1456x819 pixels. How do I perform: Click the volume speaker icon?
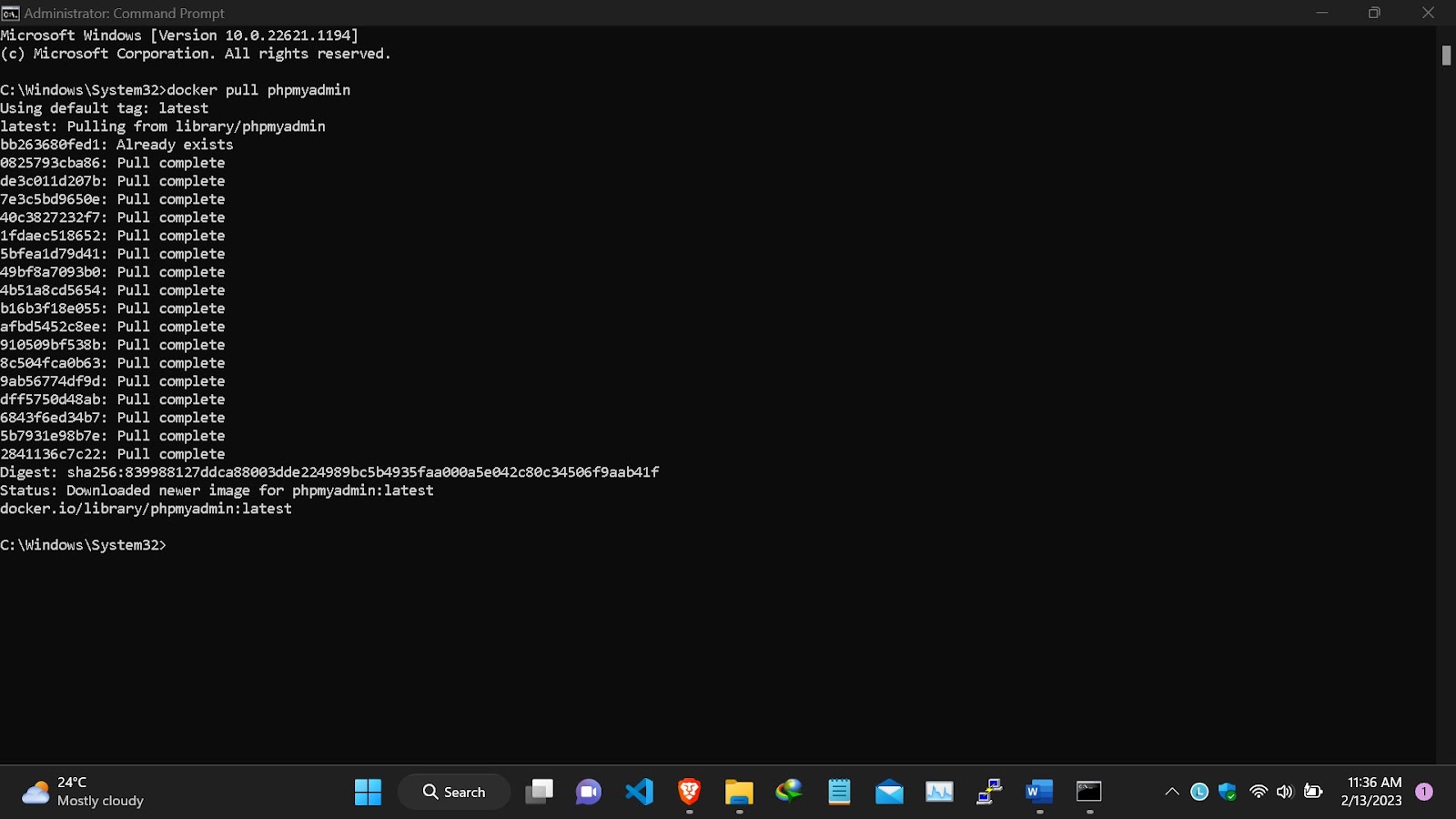(1285, 792)
